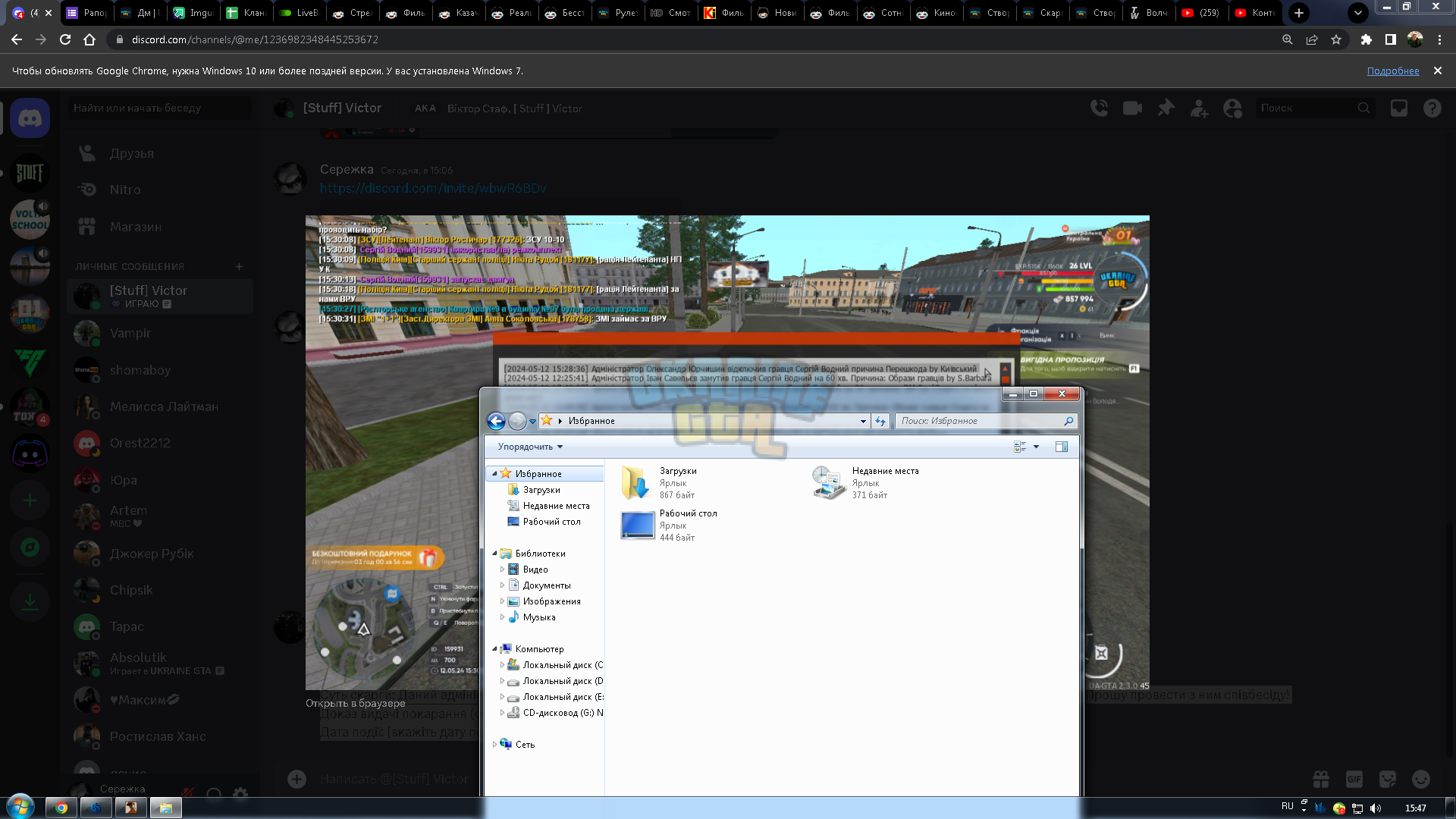Open Discord server discovery compass
1456x819 pixels.
(x=30, y=548)
